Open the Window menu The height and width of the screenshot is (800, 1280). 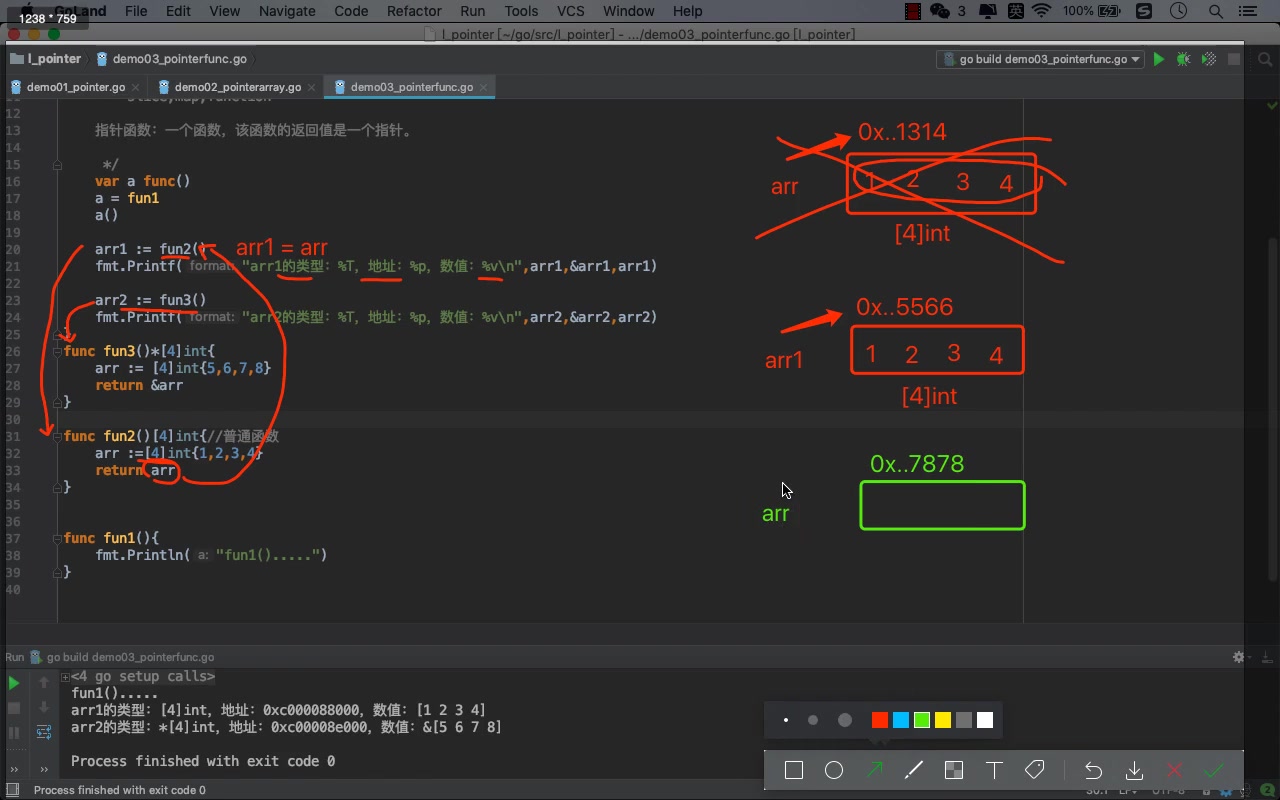629,11
